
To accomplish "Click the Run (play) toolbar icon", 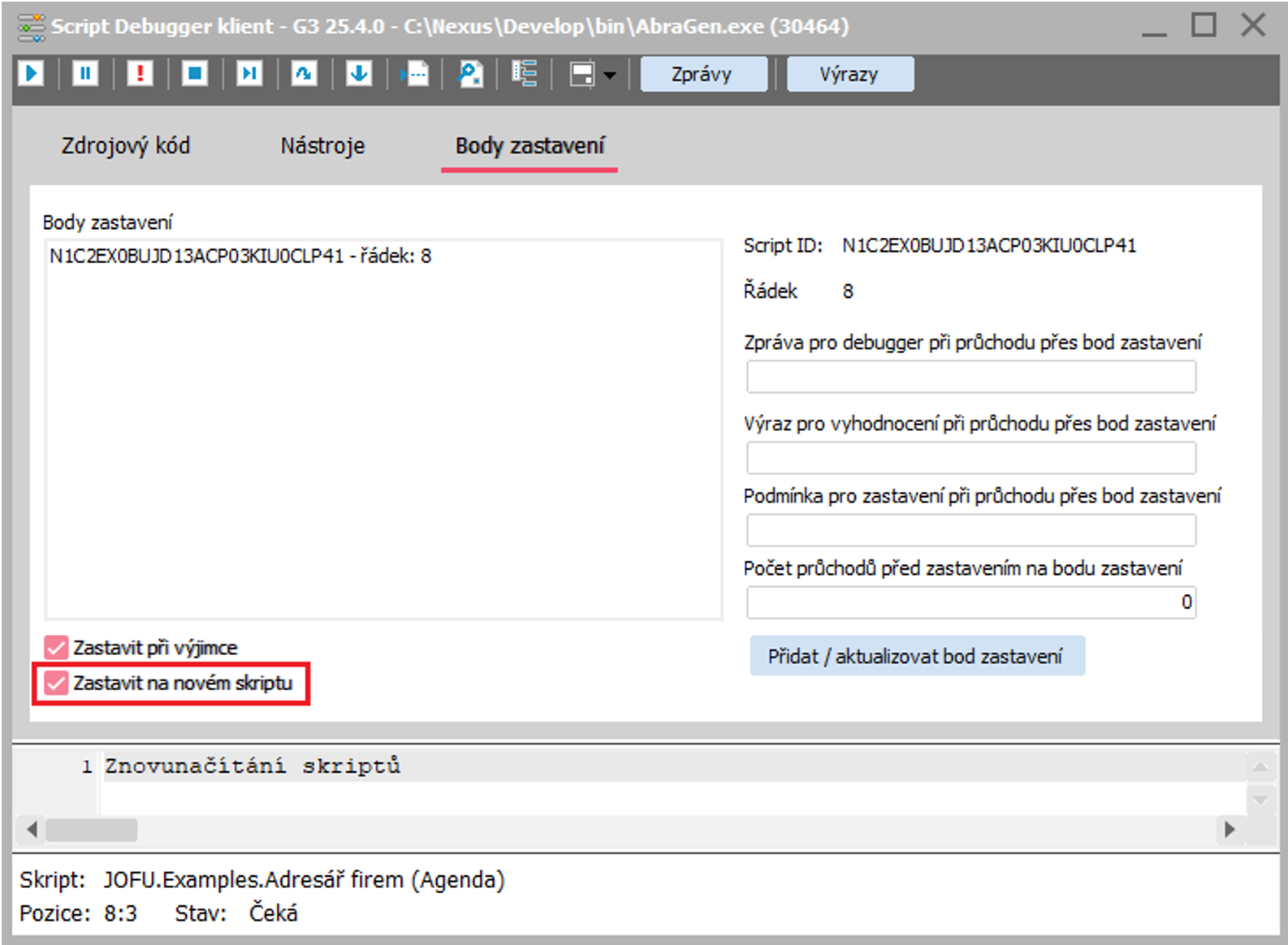I will (31, 74).
